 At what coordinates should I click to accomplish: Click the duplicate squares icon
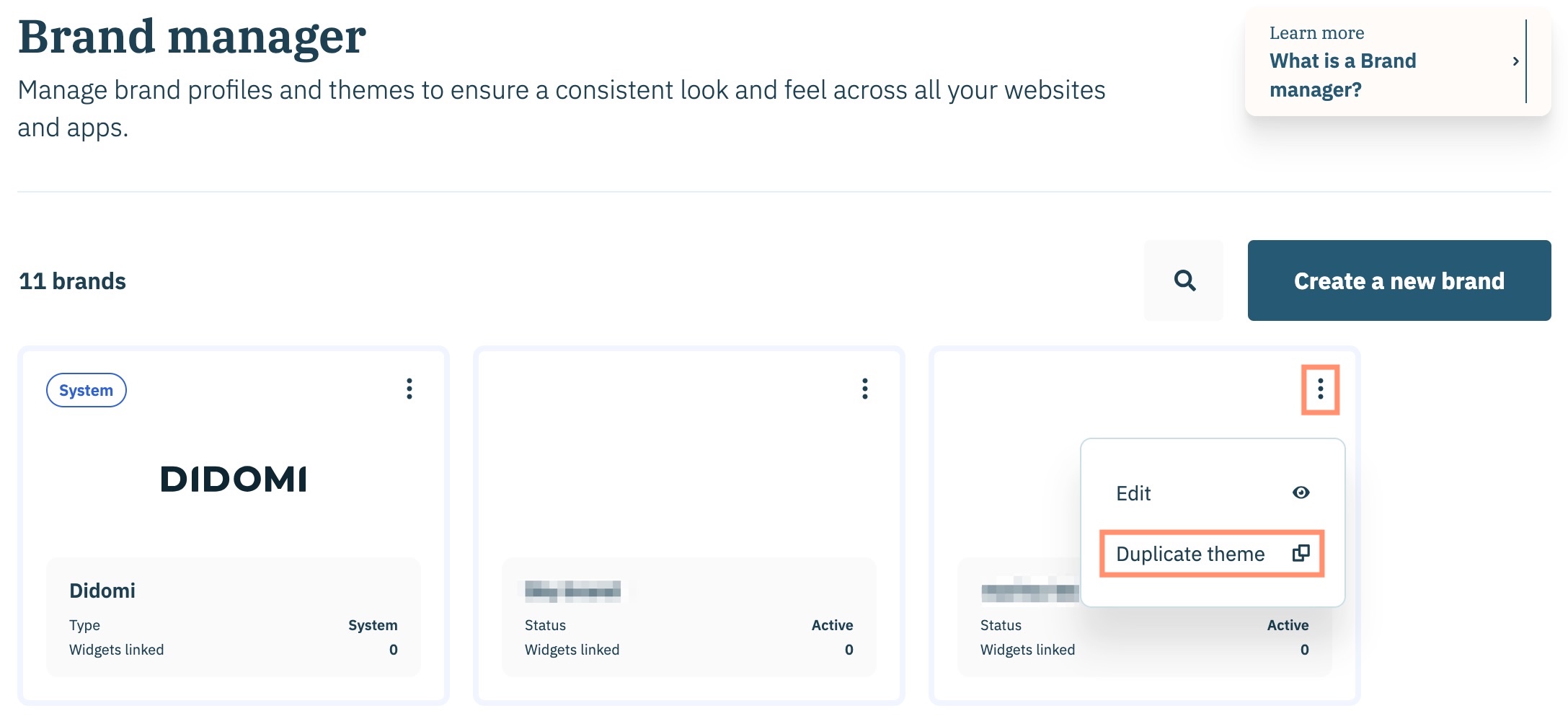(1301, 553)
